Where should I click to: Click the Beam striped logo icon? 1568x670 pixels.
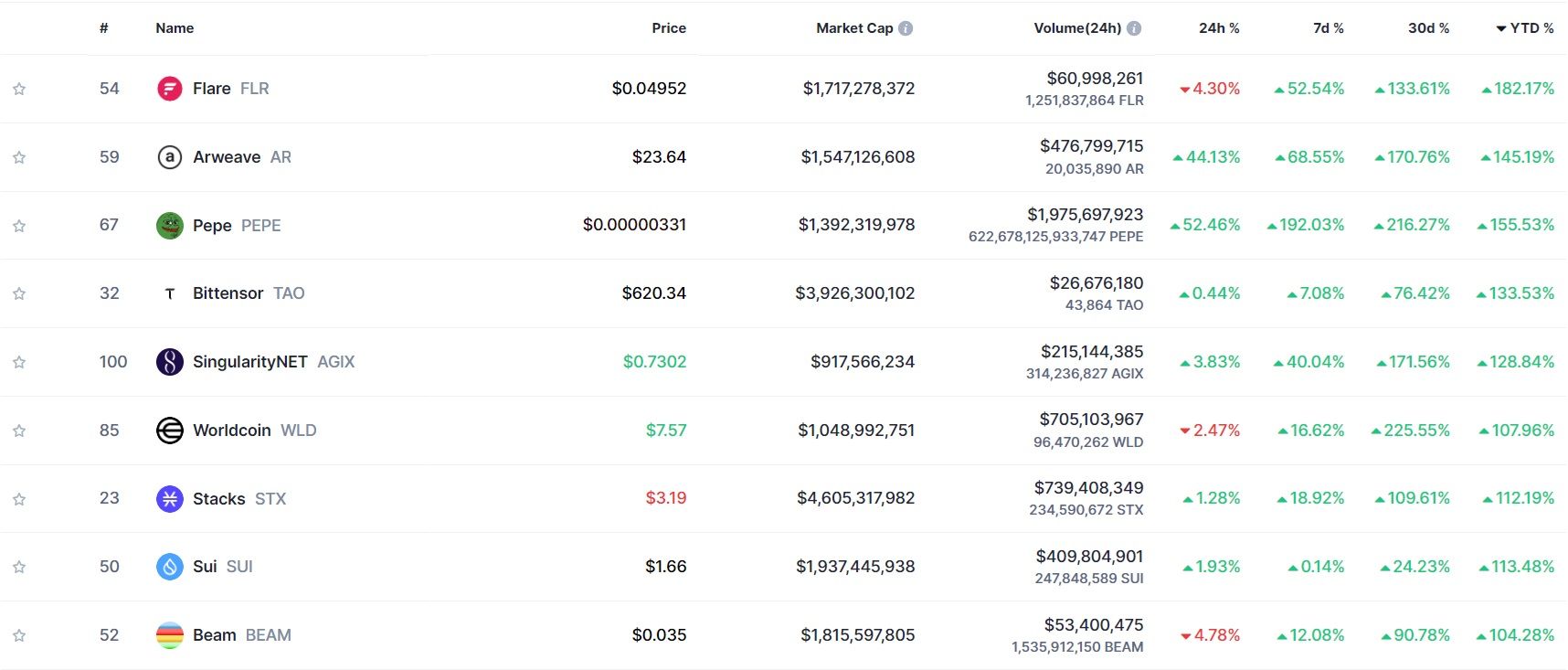[x=170, y=635]
